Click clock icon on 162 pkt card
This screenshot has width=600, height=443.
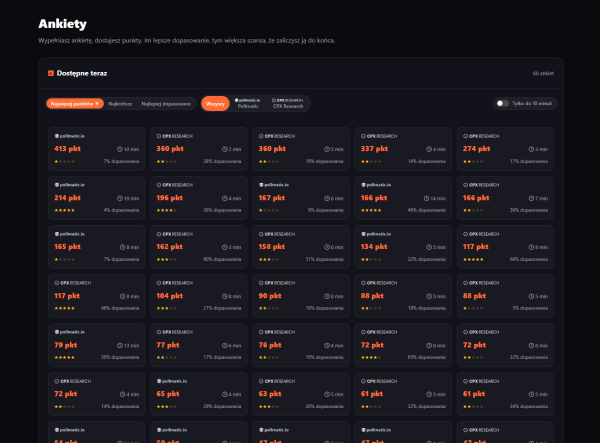tap(225, 247)
